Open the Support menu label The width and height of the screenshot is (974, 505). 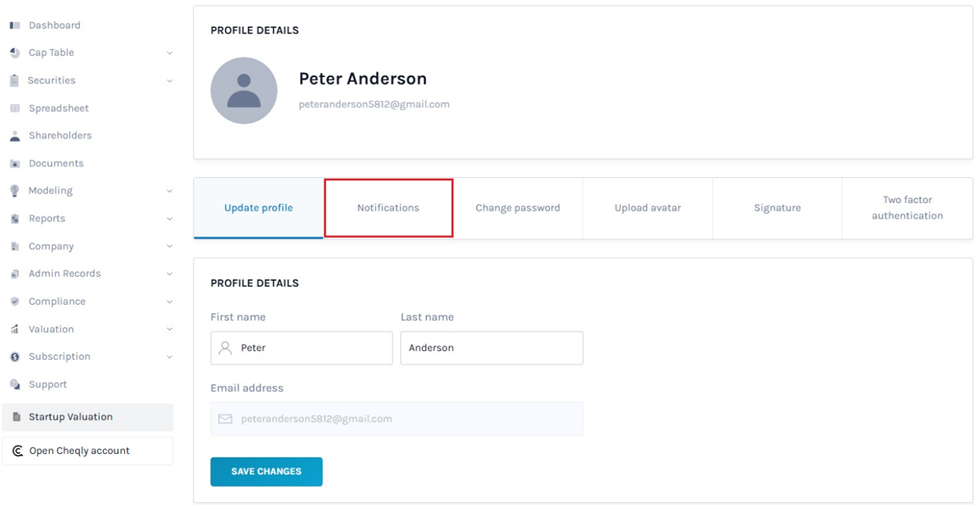[48, 384]
